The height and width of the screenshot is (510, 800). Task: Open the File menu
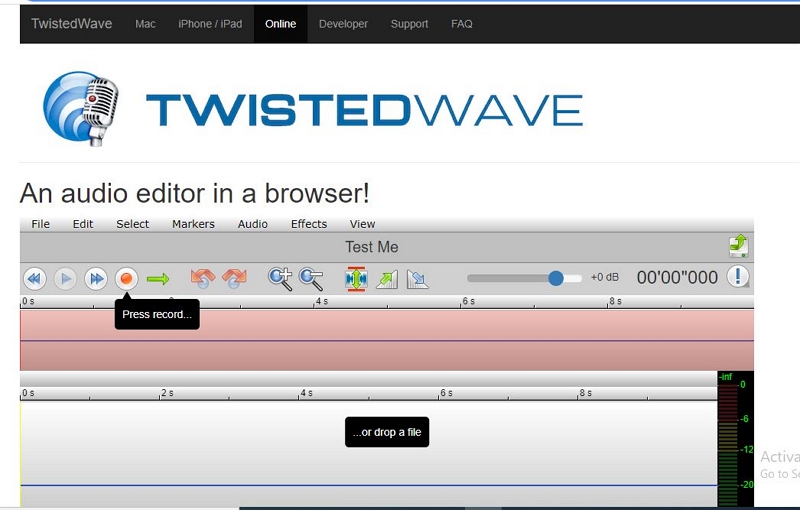[40, 224]
